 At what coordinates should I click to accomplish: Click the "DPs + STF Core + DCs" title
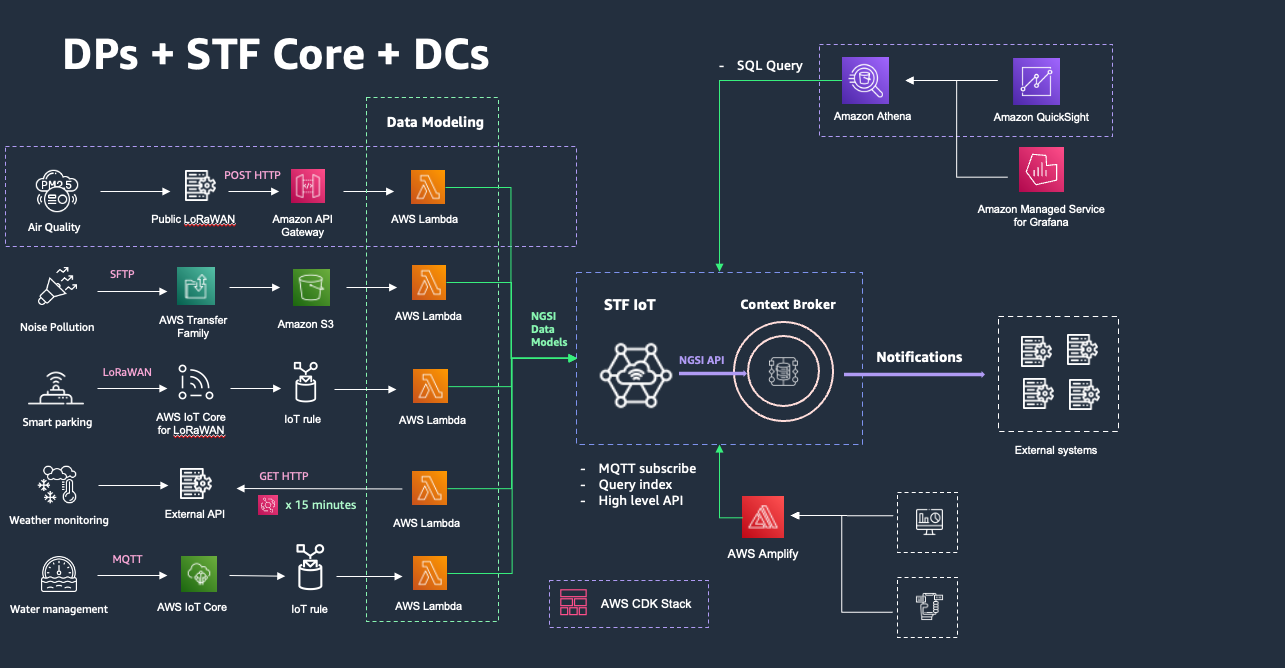pyautogui.click(x=276, y=54)
